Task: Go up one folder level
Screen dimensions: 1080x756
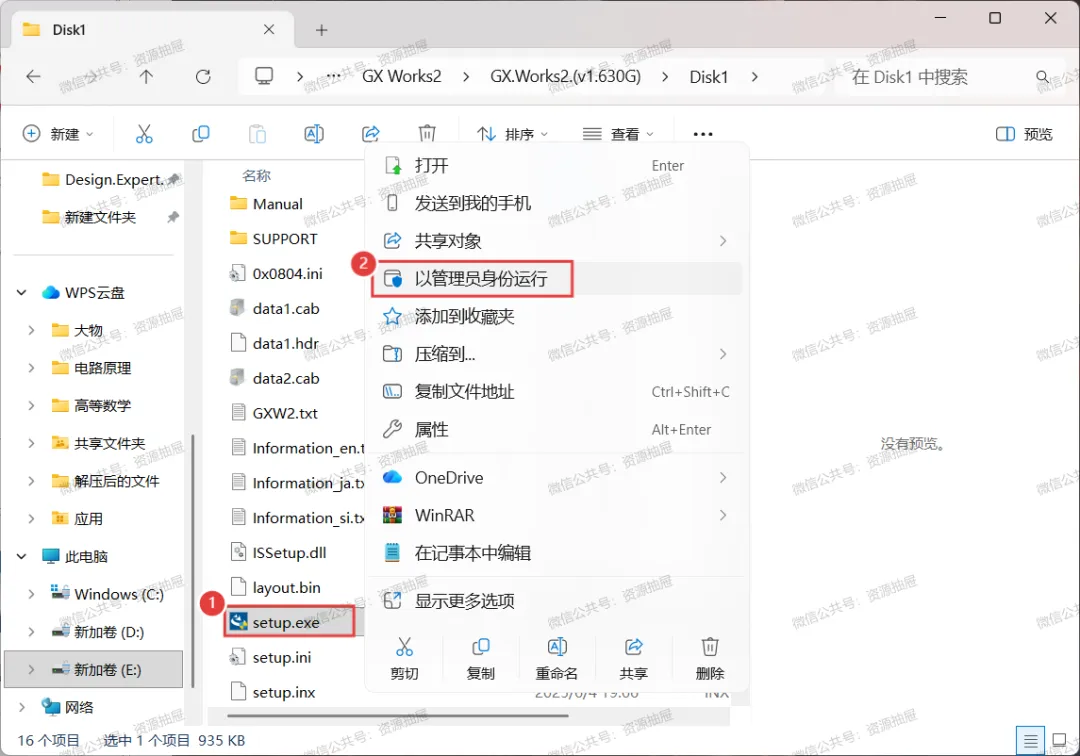Action: (x=146, y=76)
